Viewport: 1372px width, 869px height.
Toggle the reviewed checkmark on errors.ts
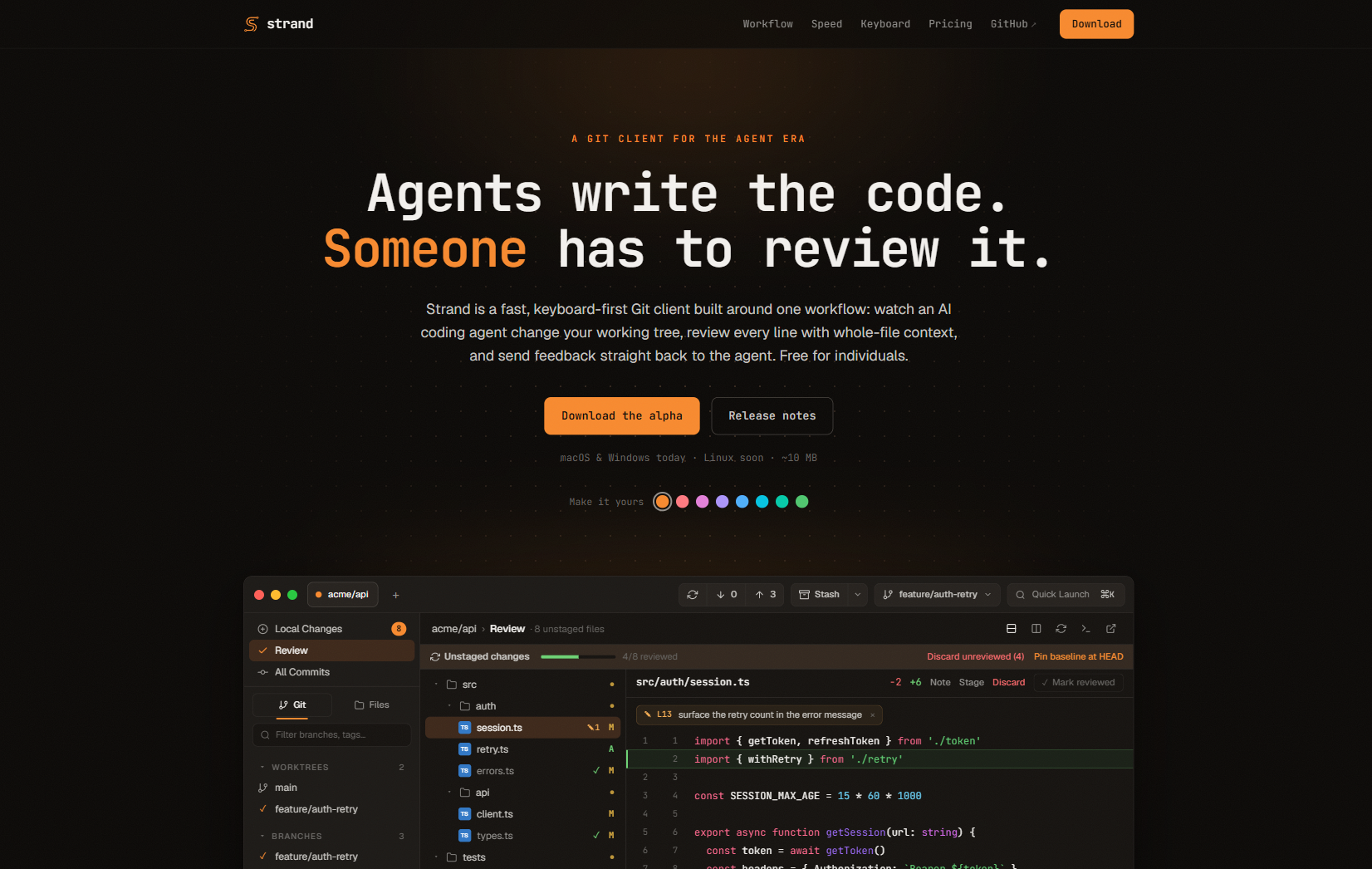pos(595,771)
